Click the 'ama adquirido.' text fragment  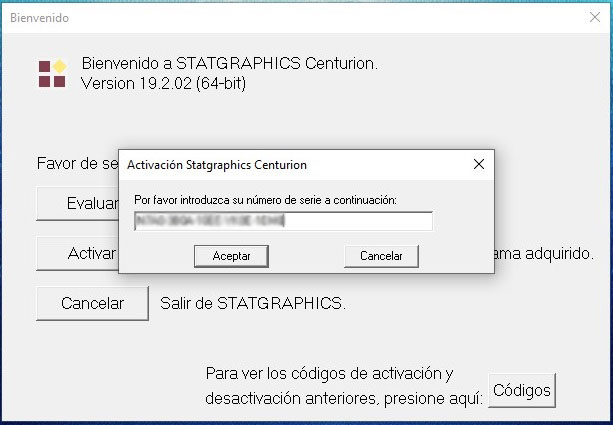tap(544, 253)
